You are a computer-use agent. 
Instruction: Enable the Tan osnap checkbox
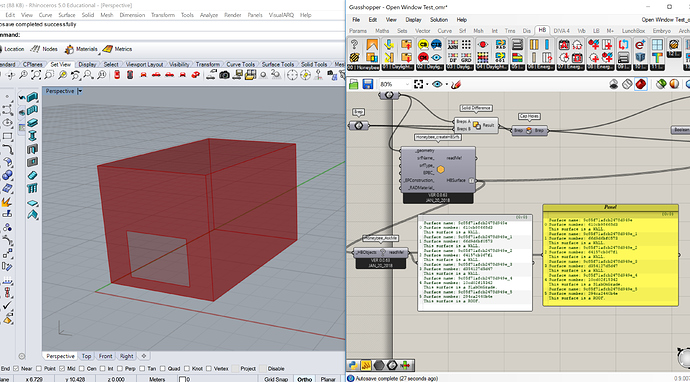[x=143, y=368]
